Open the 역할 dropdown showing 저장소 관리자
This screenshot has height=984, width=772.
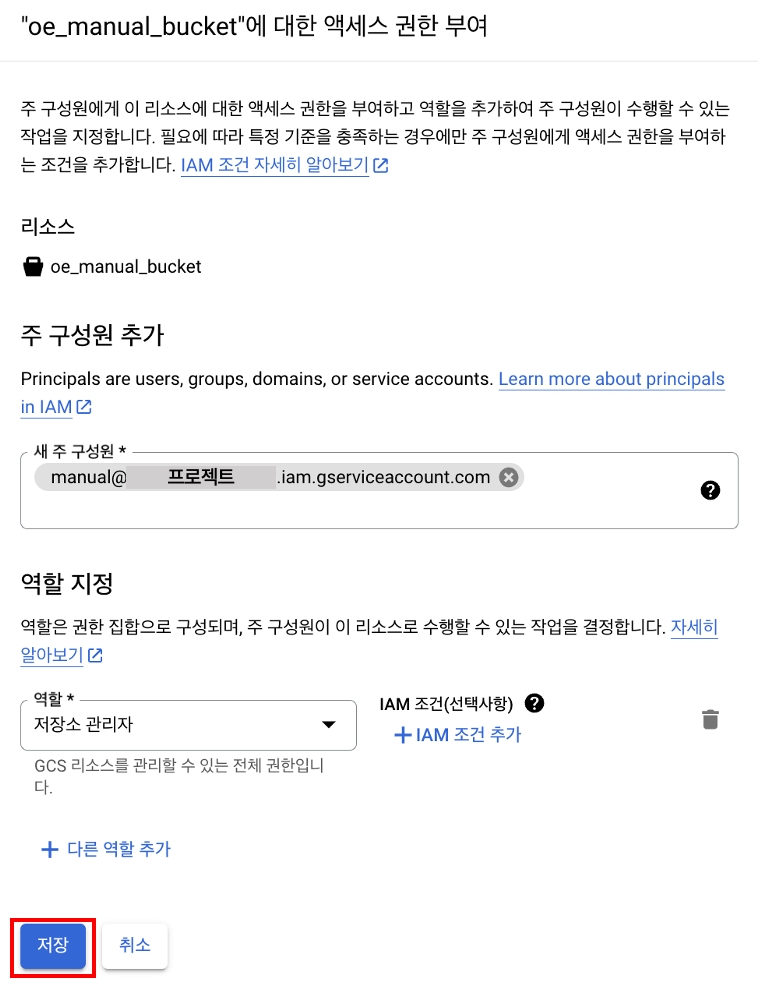click(x=170, y=725)
